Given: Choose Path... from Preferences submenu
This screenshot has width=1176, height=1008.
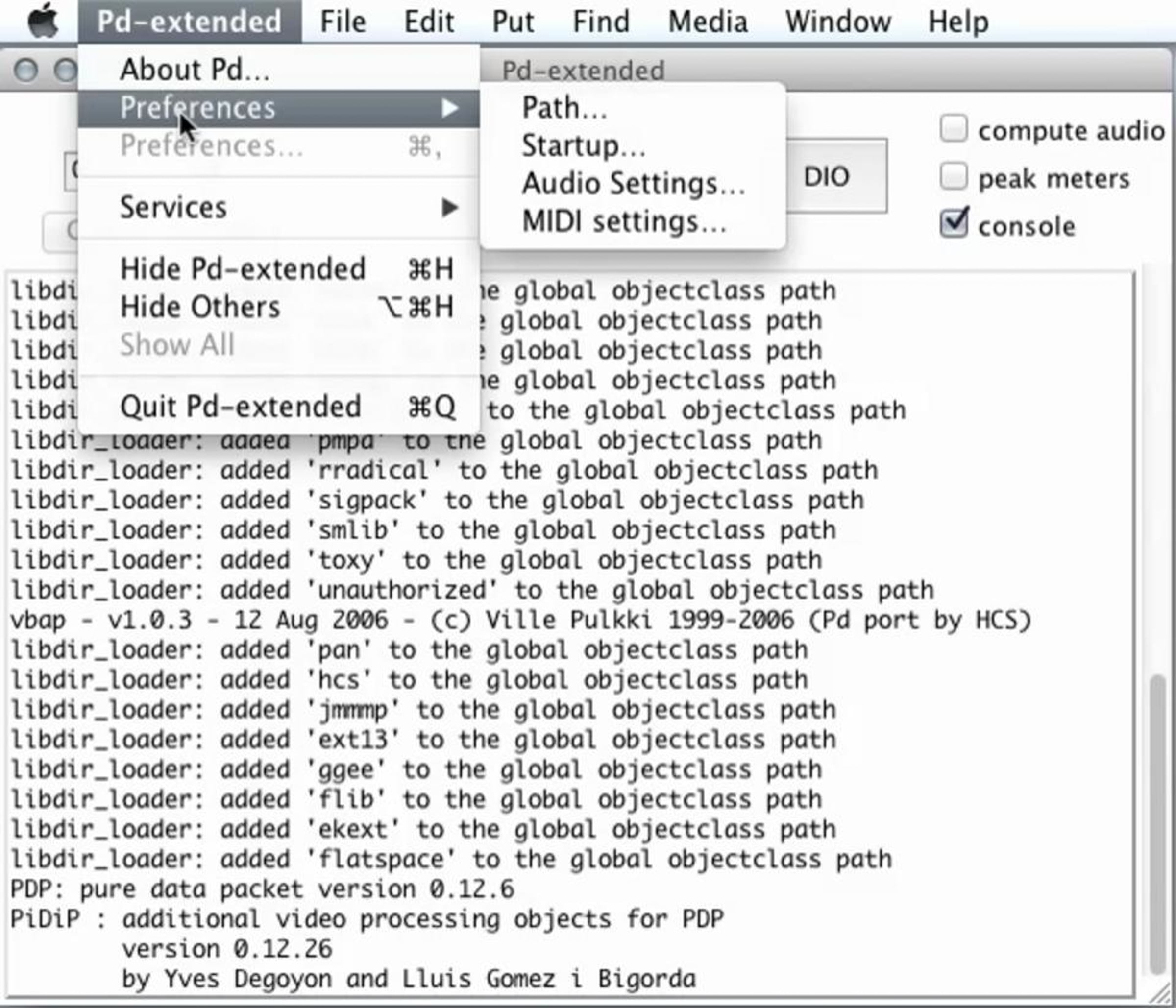Looking at the screenshot, I should coord(564,108).
